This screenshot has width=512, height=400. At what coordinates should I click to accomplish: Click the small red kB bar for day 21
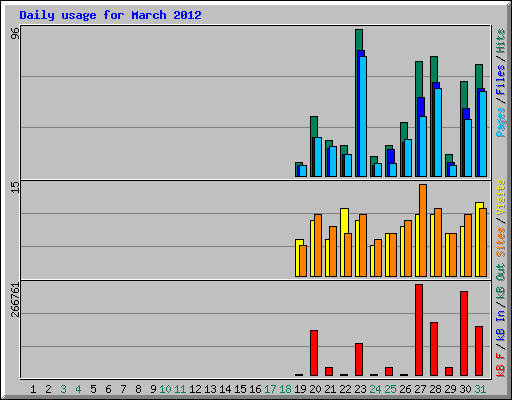(329, 372)
